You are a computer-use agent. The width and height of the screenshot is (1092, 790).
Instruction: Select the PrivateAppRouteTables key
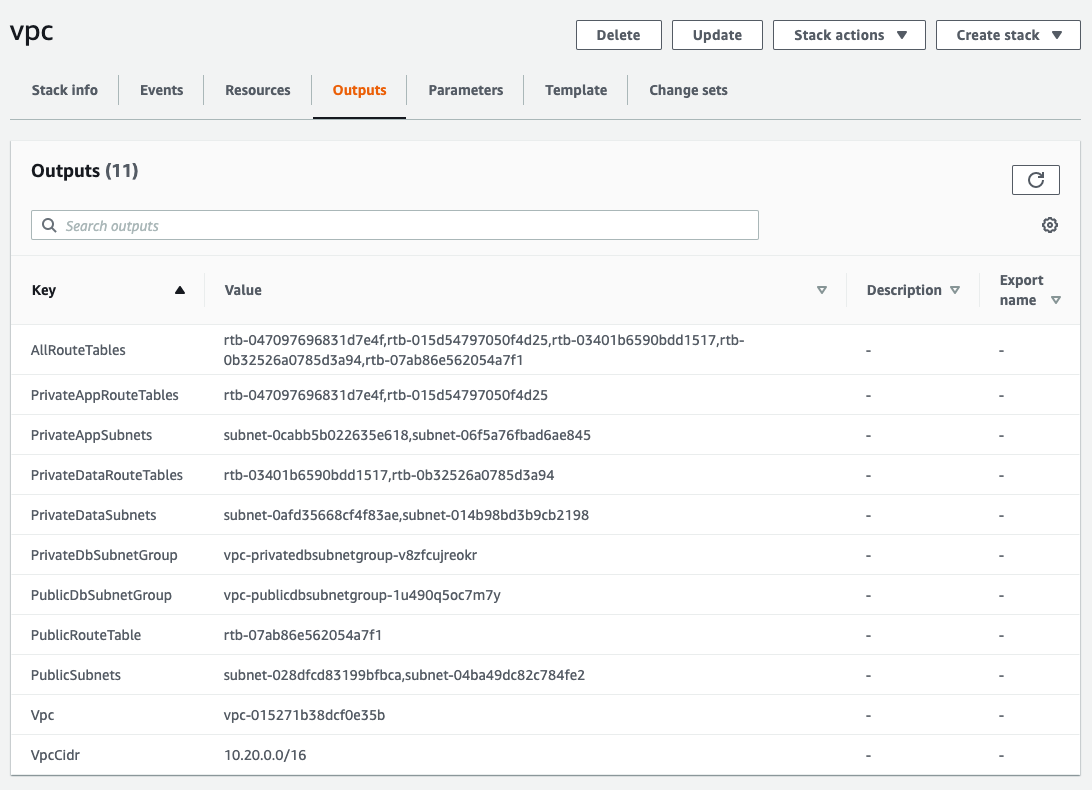pyautogui.click(x=104, y=395)
